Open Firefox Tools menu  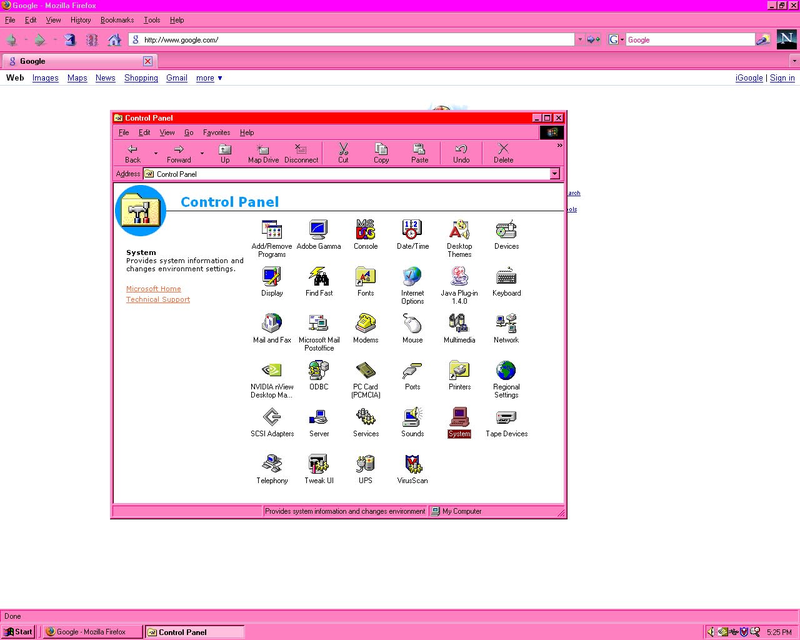(152, 20)
